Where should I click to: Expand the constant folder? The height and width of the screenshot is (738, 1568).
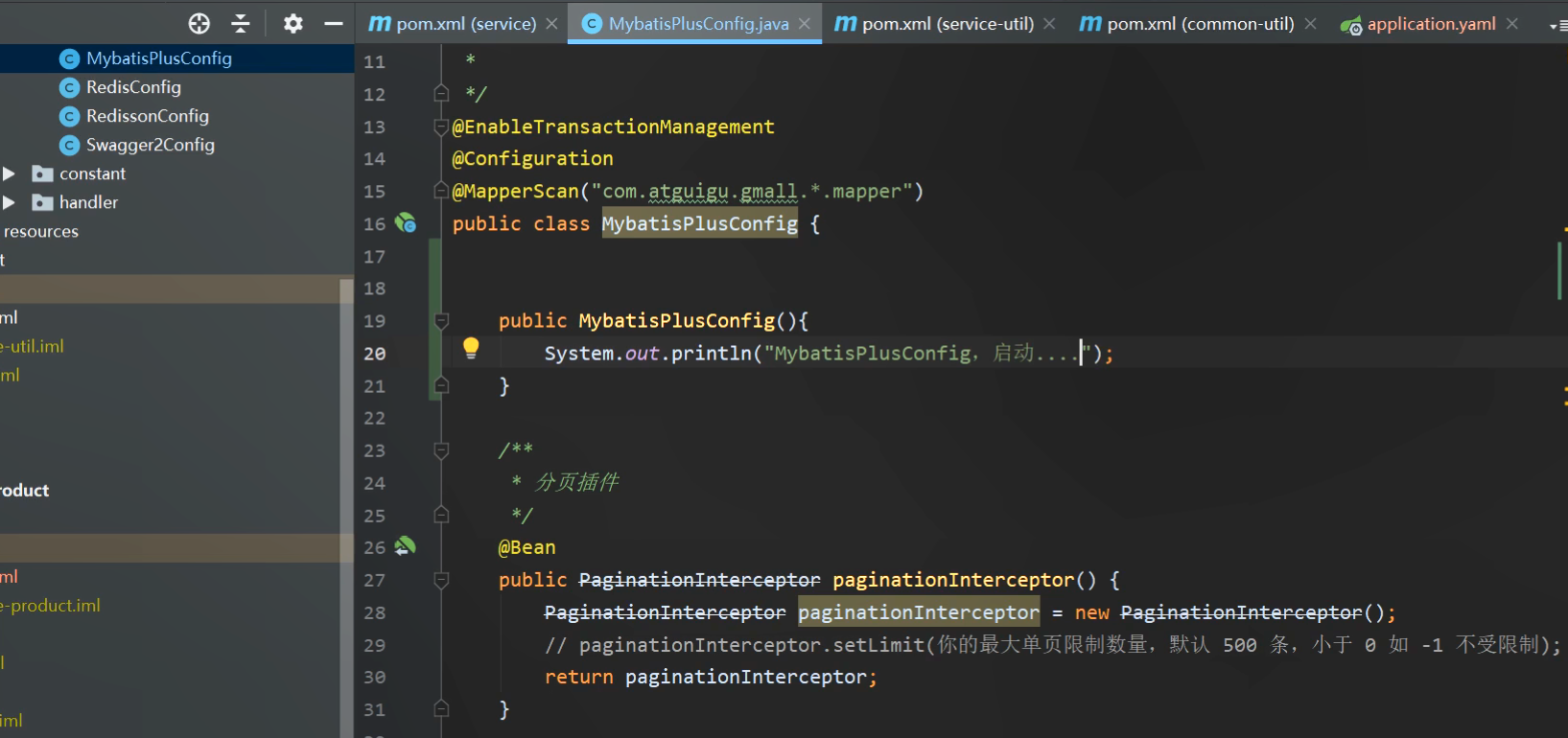tap(9, 173)
